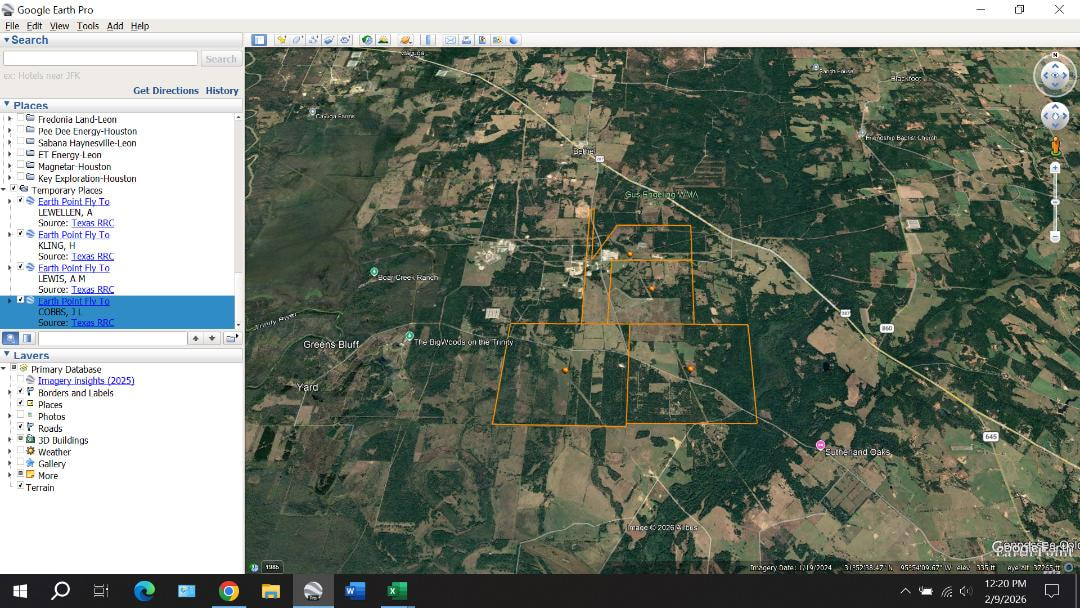Open the View menu
The width and height of the screenshot is (1080, 608).
[60, 26]
